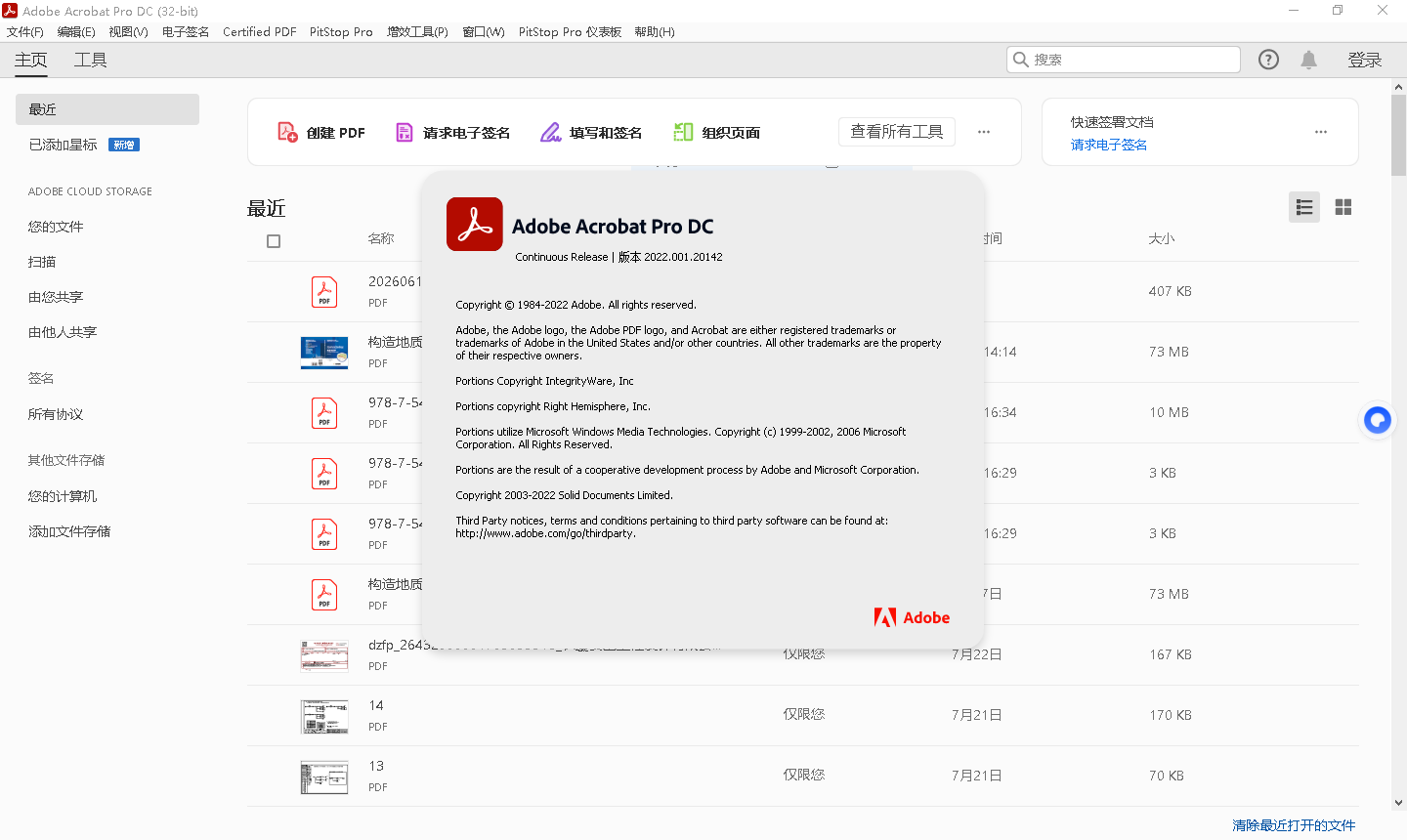The width and height of the screenshot is (1407, 840).
Task: Open the 文件(F) menu
Action: [25, 32]
